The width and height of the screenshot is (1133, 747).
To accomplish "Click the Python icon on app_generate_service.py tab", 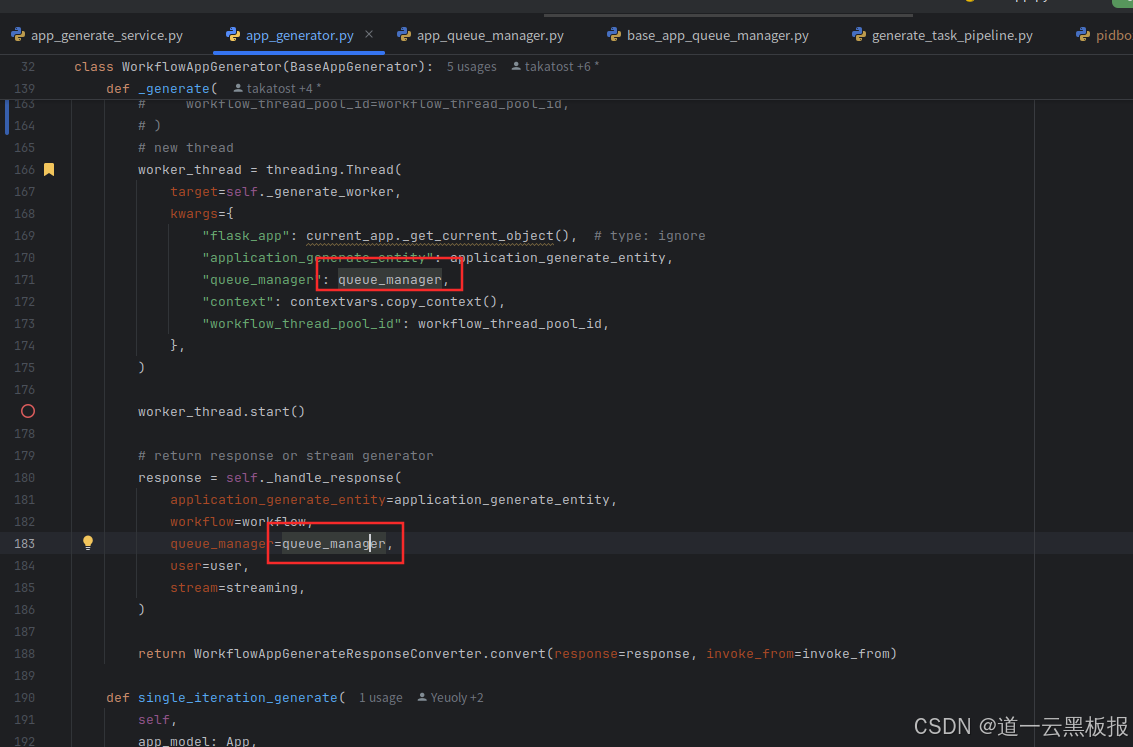I will [x=17, y=34].
